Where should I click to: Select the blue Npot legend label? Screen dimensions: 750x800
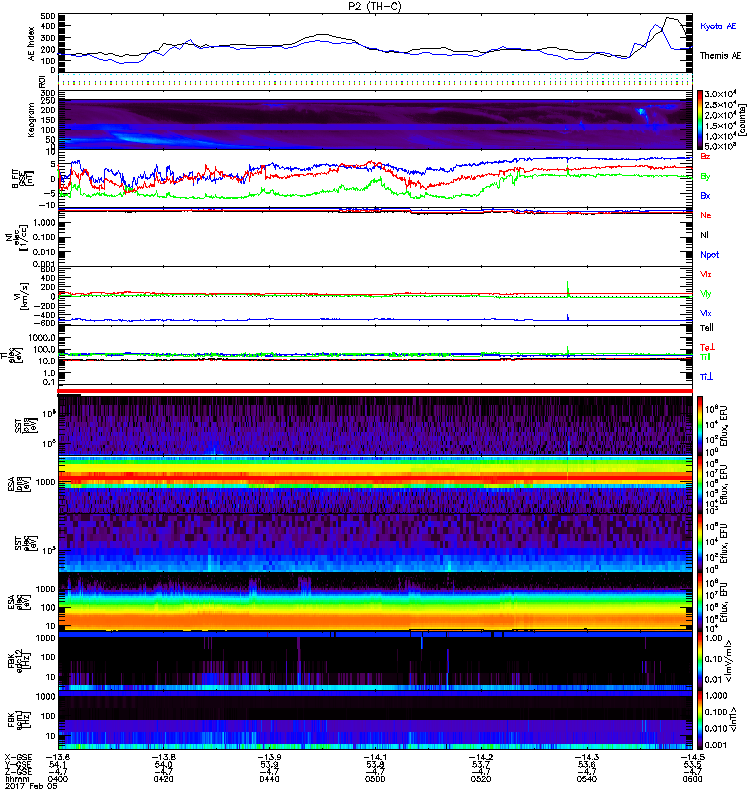coord(709,255)
